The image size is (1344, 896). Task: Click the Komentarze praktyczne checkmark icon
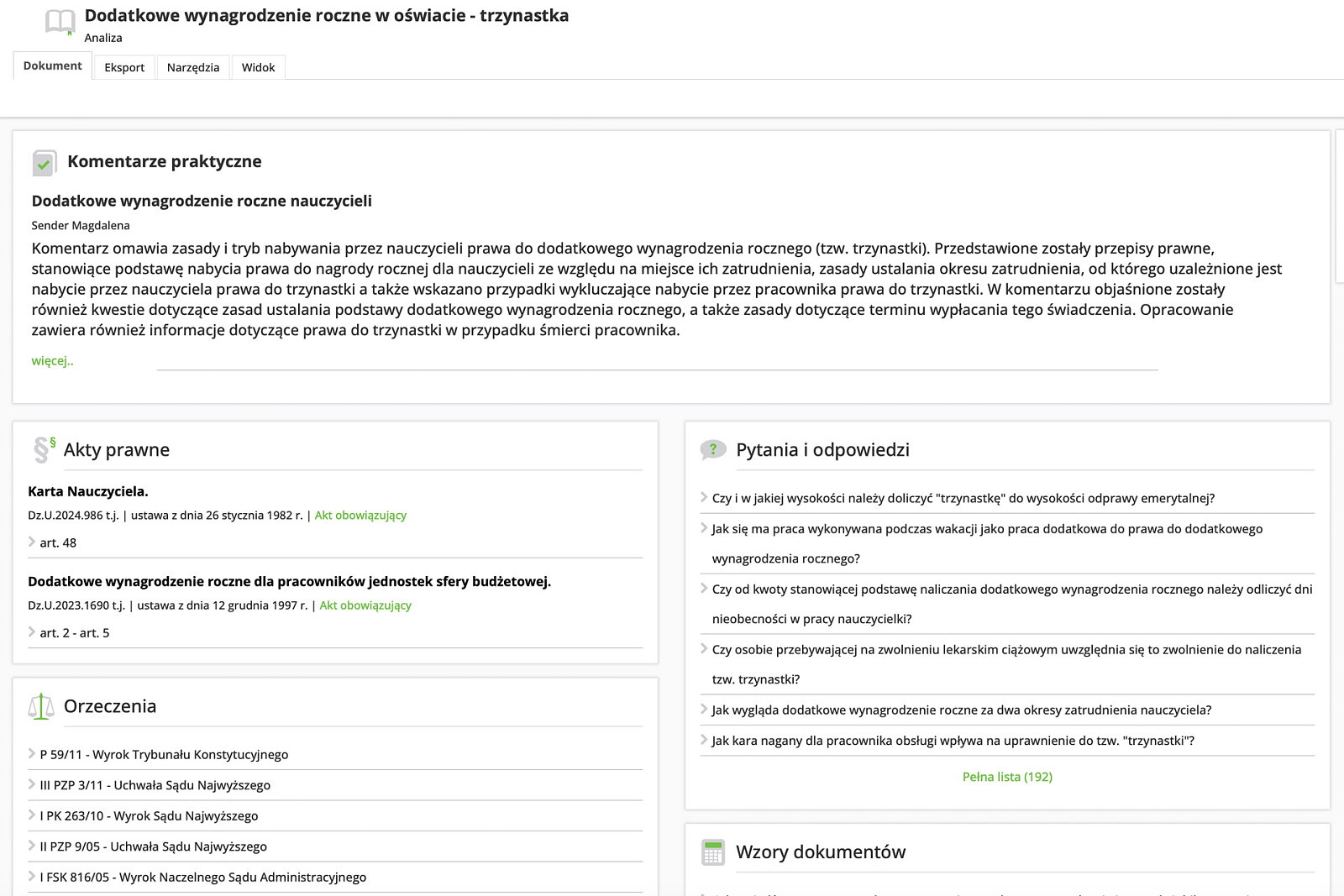point(44,163)
